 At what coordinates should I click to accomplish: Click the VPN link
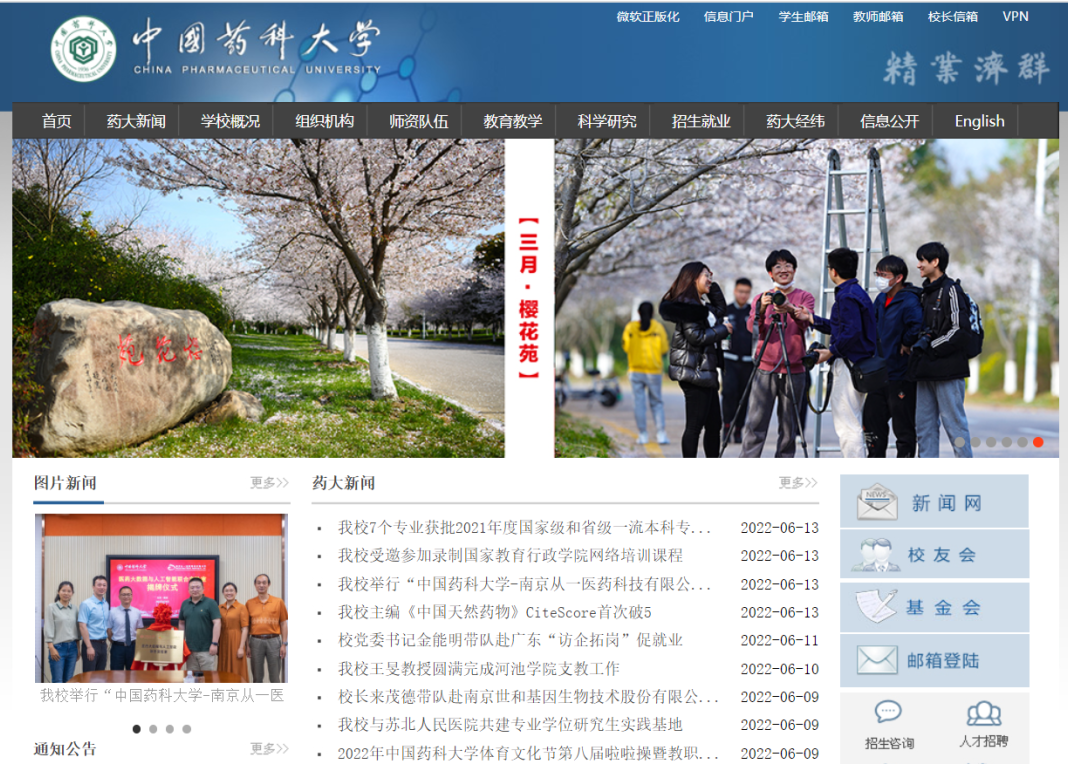click(x=1016, y=17)
